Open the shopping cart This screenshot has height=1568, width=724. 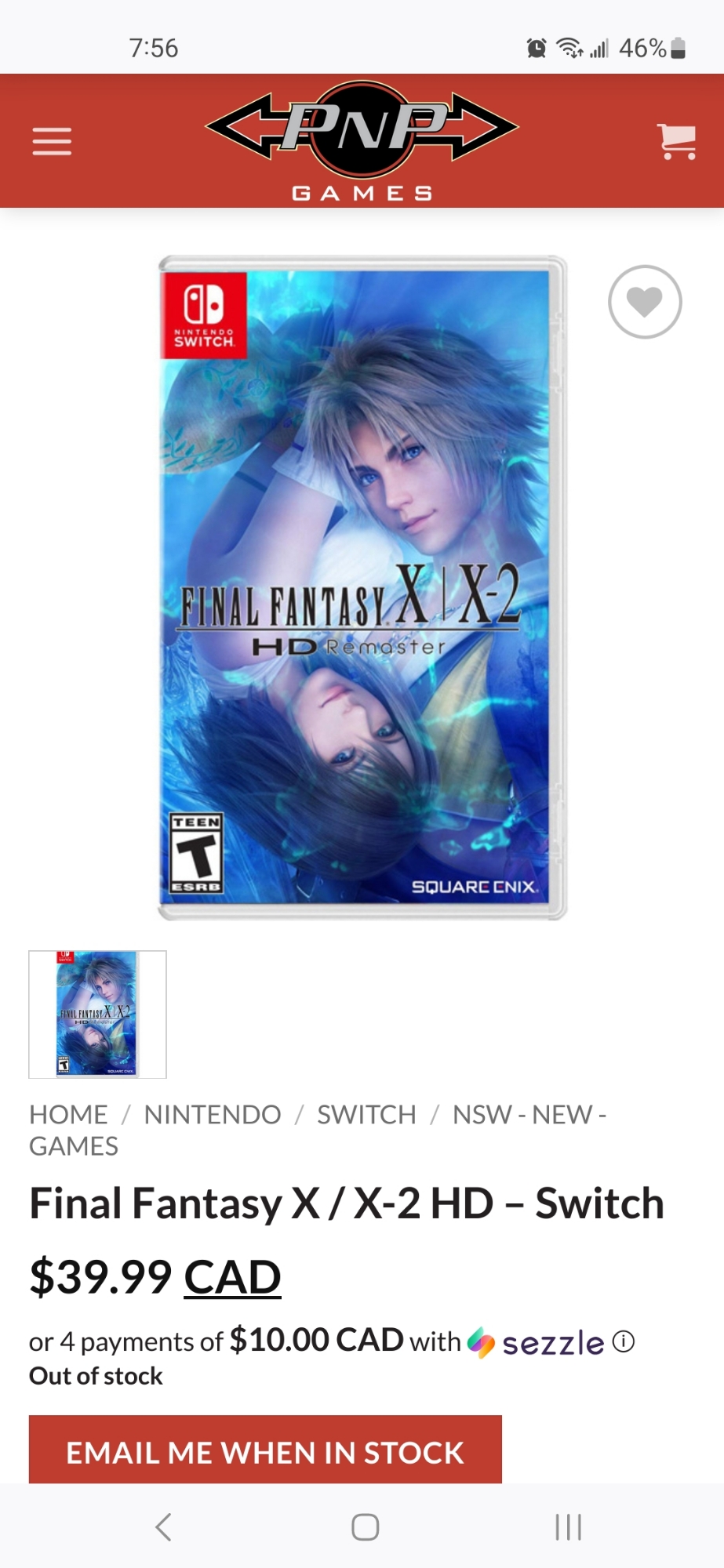point(677,142)
